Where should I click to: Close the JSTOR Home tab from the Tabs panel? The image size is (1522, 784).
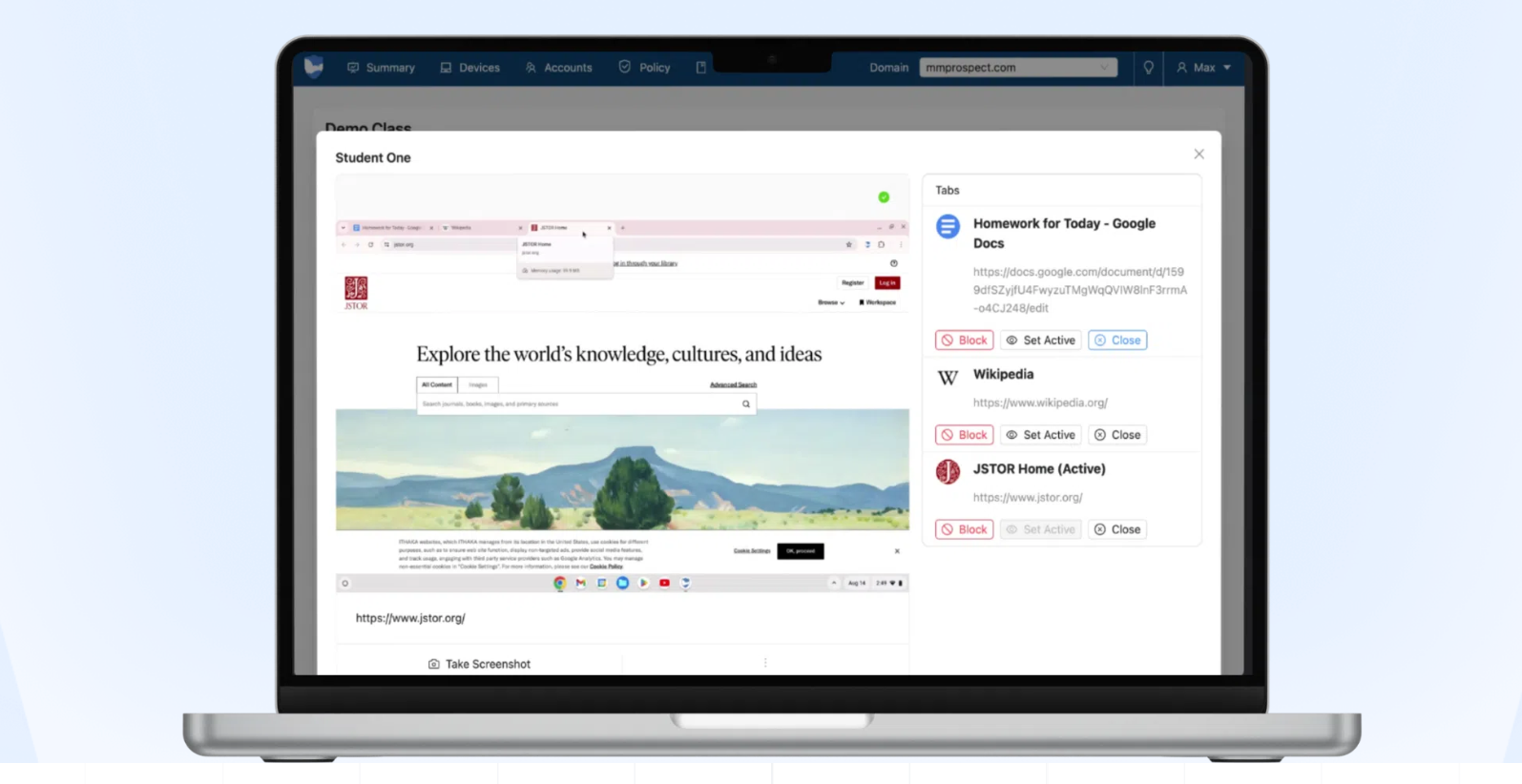[1117, 529]
